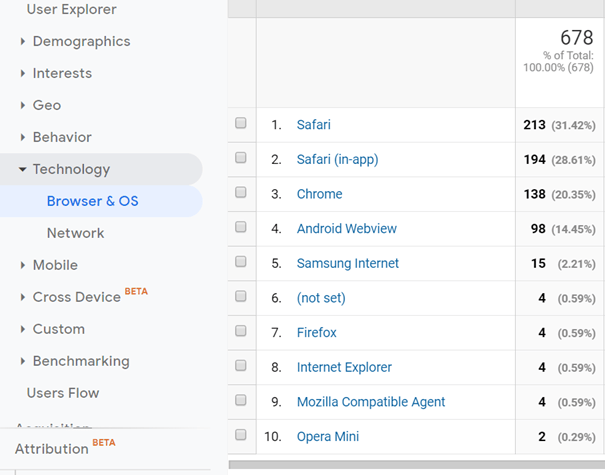Select the Internet Explorer row checkbox
605x475 pixels.
pos(241,365)
